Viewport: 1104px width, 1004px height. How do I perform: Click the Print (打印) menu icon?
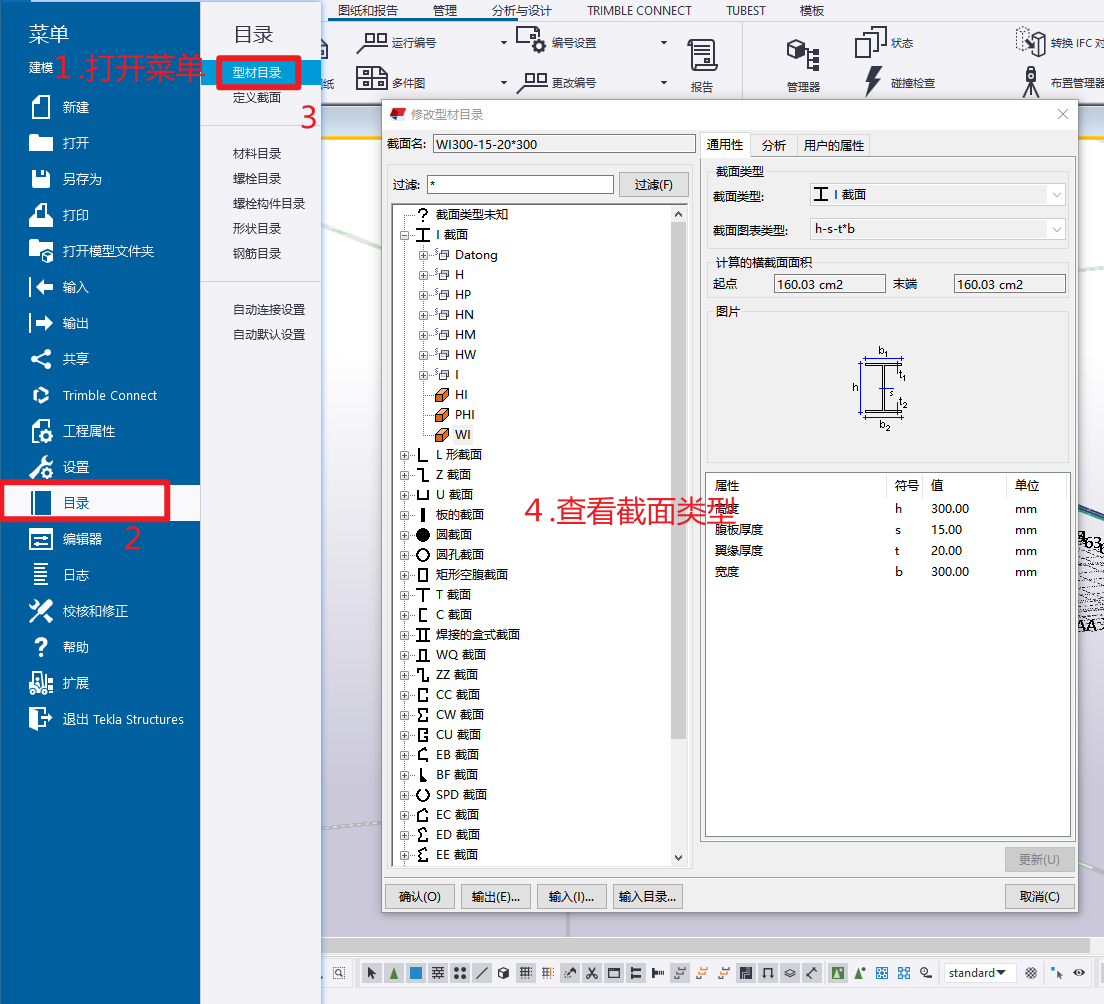pos(41,215)
